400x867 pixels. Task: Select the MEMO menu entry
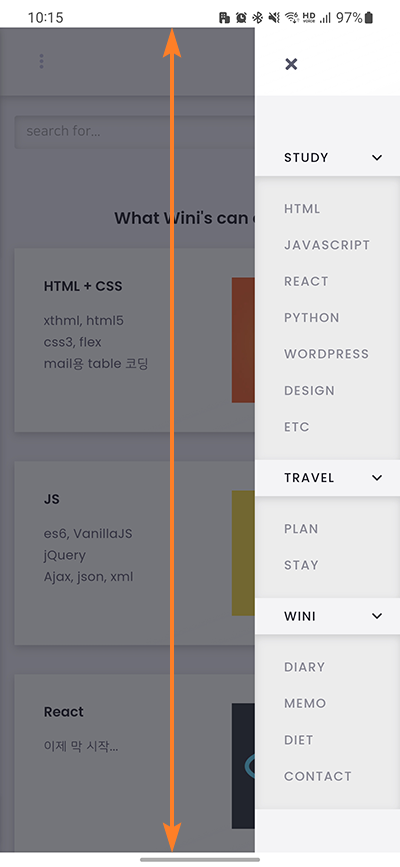coord(305,704)
